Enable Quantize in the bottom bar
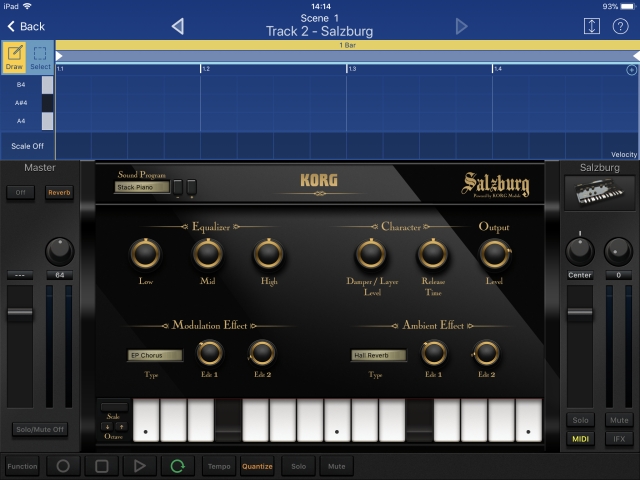 tap(257, 466)
